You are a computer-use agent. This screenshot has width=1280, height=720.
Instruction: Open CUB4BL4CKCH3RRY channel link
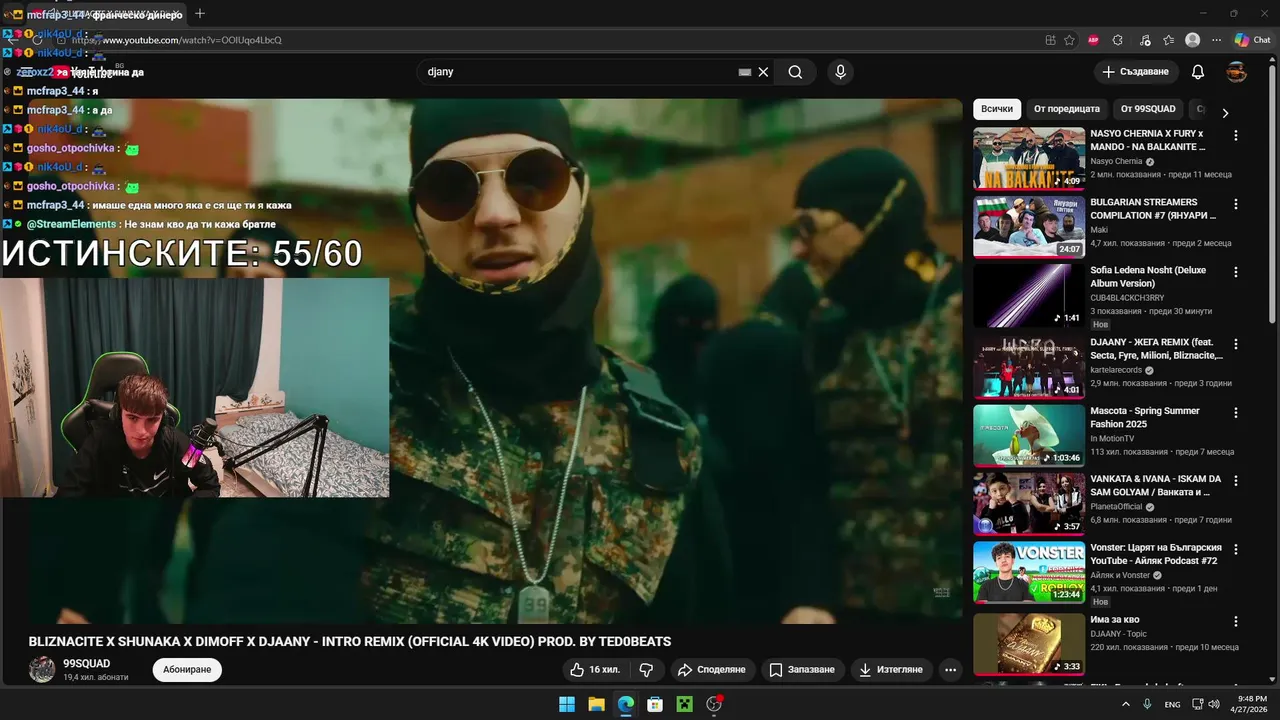coord(1127,297)
